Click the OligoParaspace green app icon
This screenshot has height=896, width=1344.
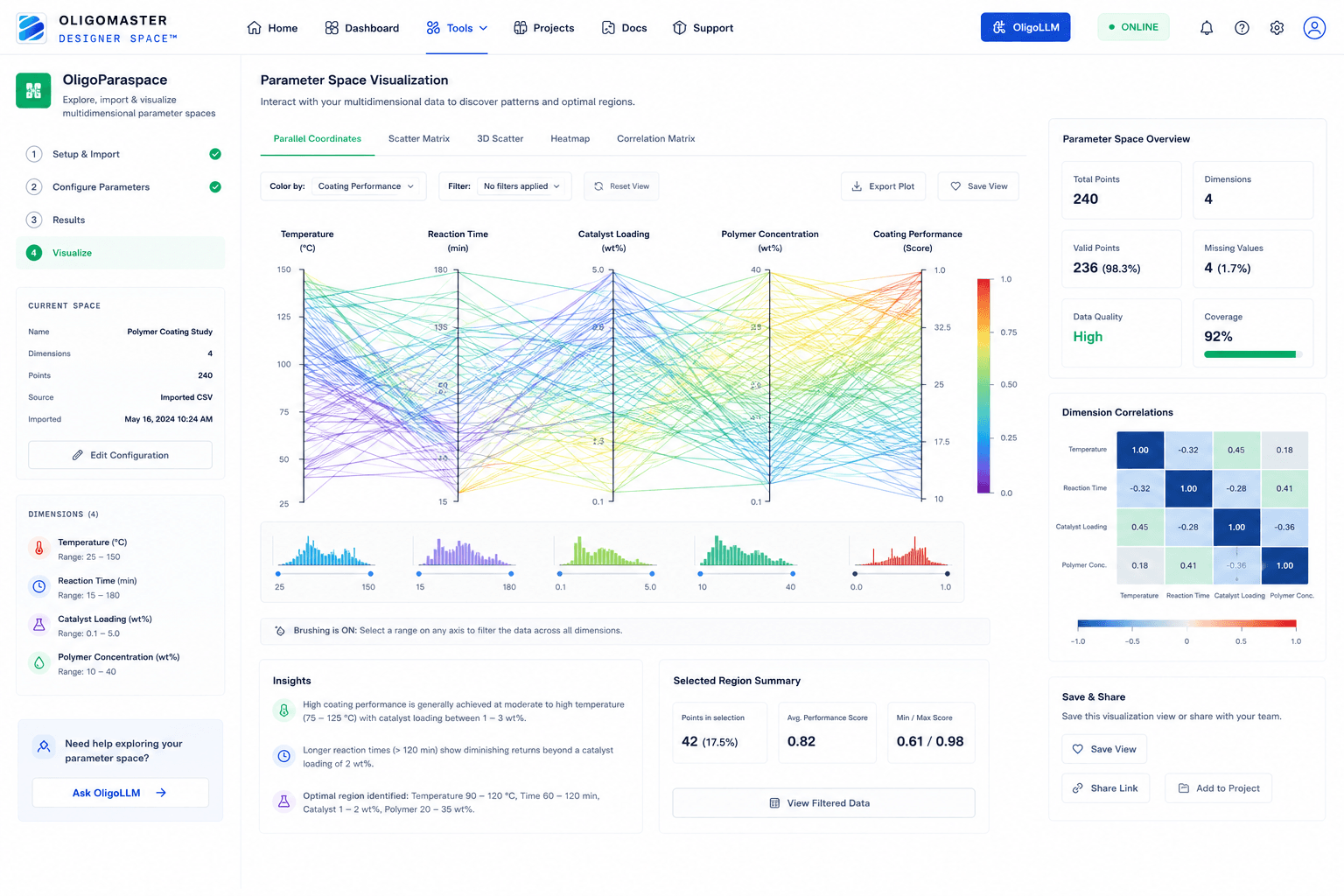click(33, 90)
